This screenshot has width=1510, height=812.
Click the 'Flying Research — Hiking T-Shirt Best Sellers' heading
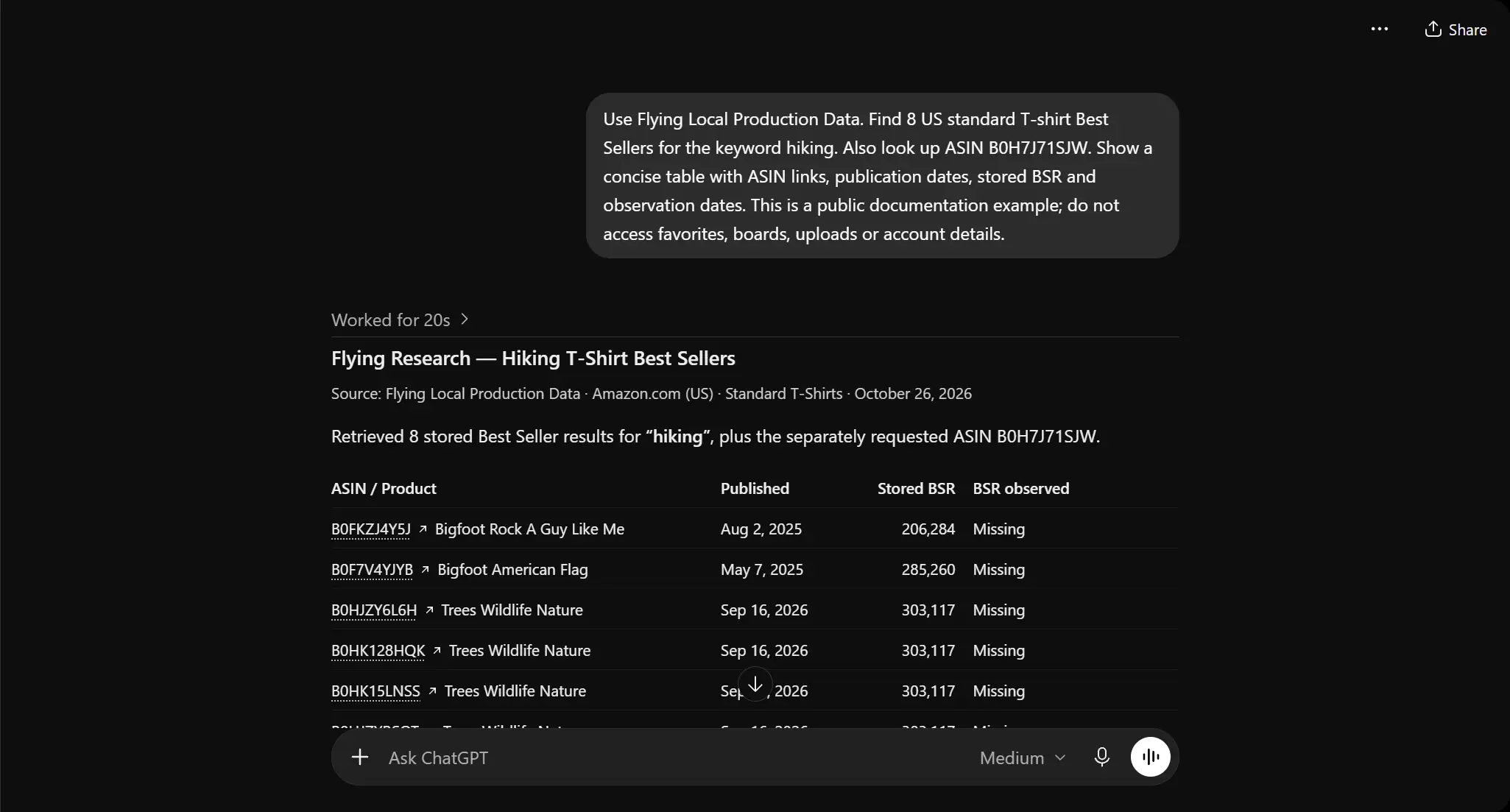tap(533, 358)
